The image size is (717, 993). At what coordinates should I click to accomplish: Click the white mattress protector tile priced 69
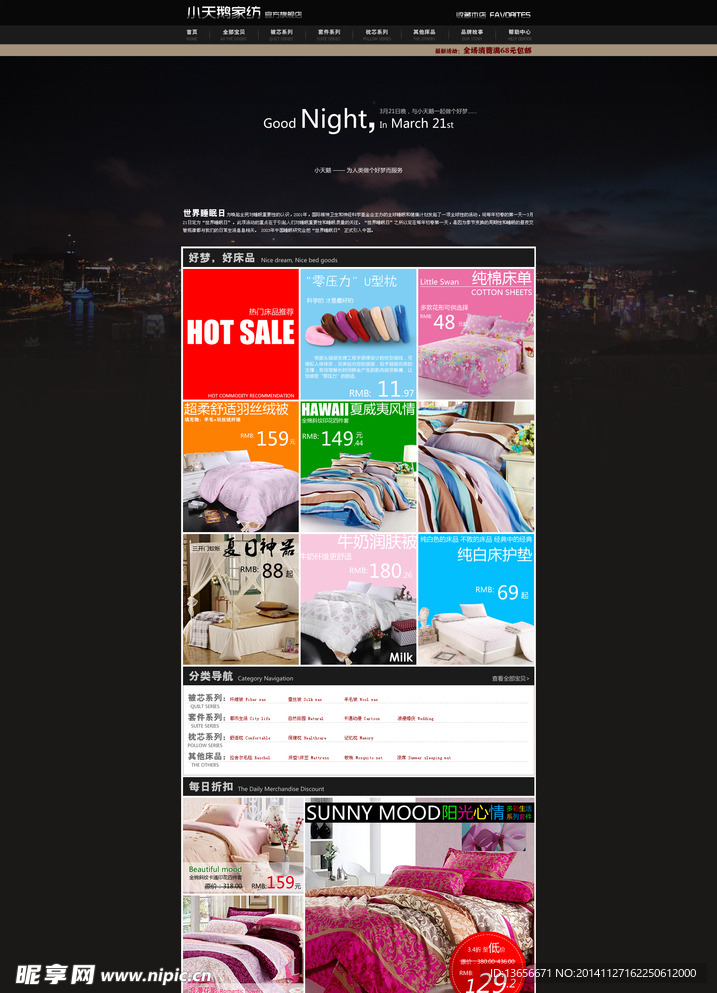coord(476,599)
